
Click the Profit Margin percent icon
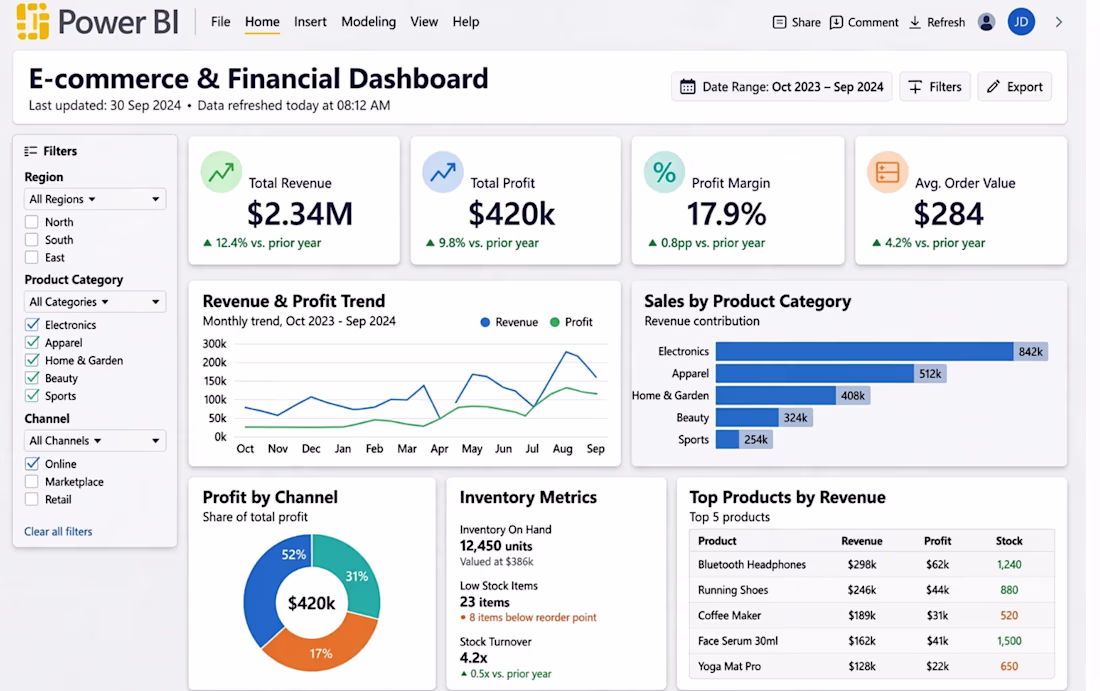664,172
